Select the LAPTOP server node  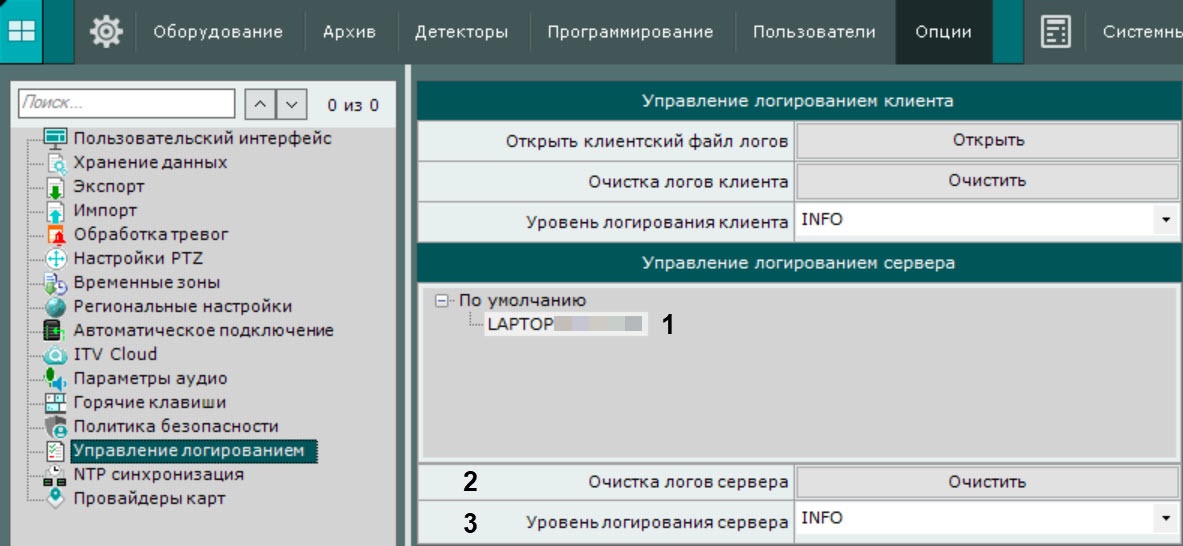pos(565,324)
